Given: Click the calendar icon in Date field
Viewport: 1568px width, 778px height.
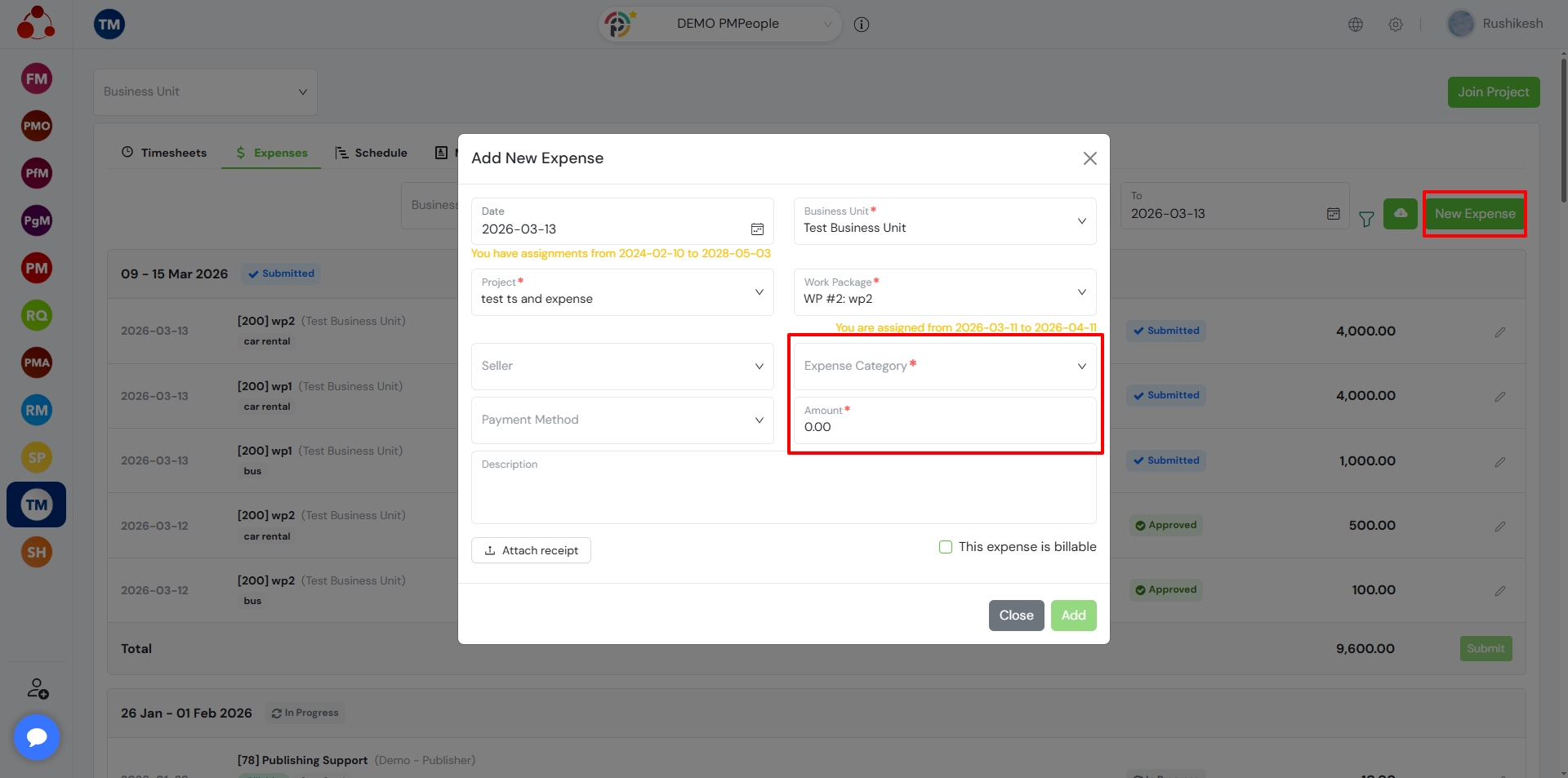Looking at the screenshot, I should point(757,229).
